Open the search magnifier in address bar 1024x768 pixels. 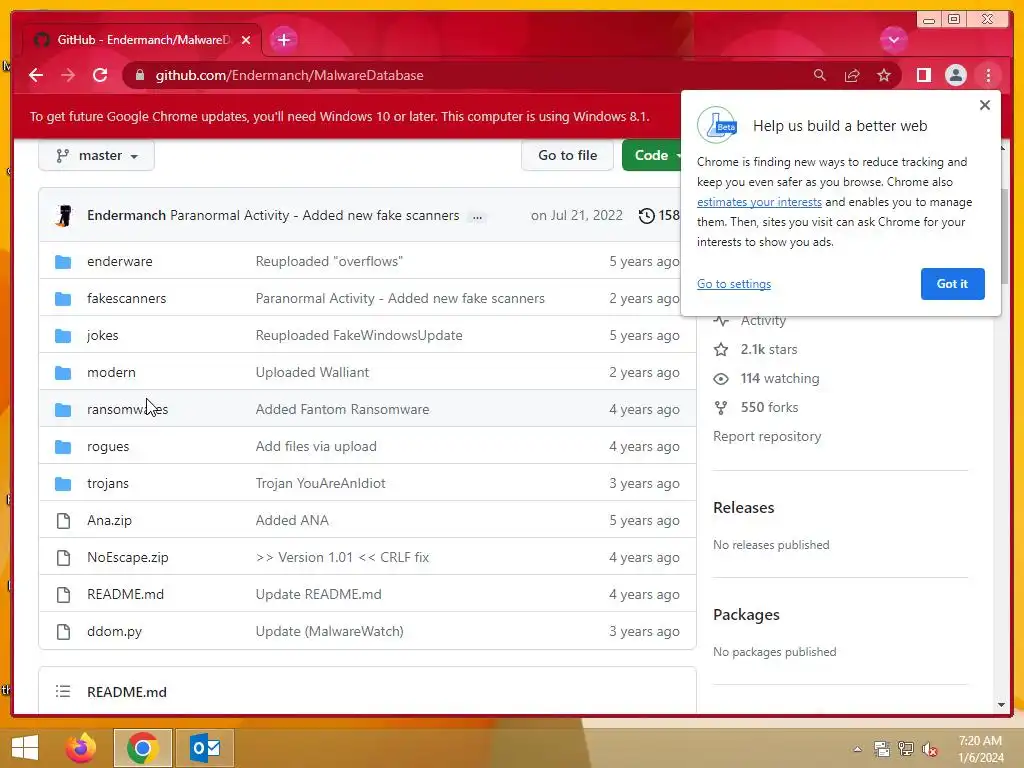[820, 75]
